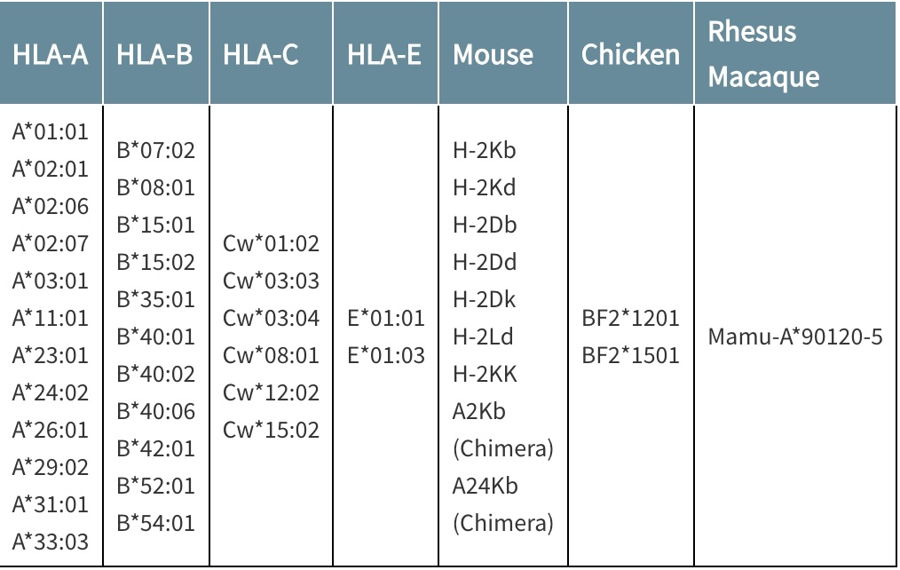Click the HLA-A column header
Screen dimensions: 900x570
[51, 55]
